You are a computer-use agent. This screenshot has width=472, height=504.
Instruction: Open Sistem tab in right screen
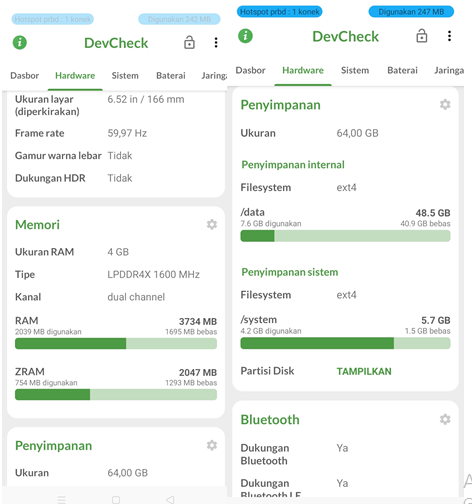[355, 70]
